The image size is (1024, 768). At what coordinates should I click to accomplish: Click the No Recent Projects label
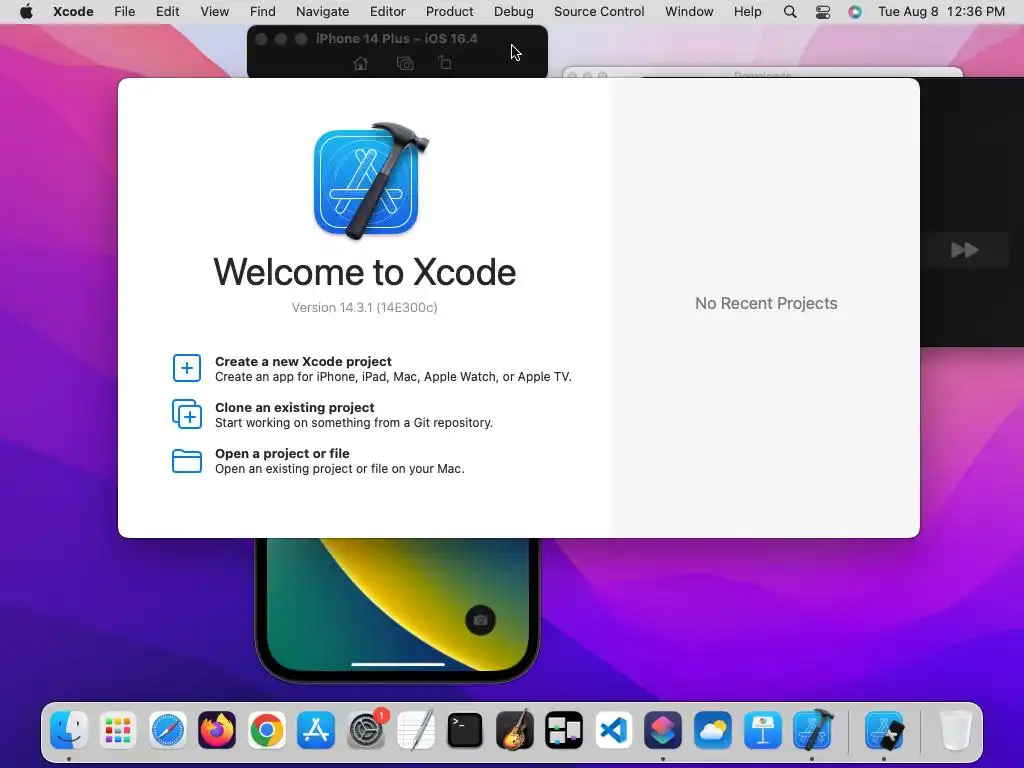click(x=766, y=303)
